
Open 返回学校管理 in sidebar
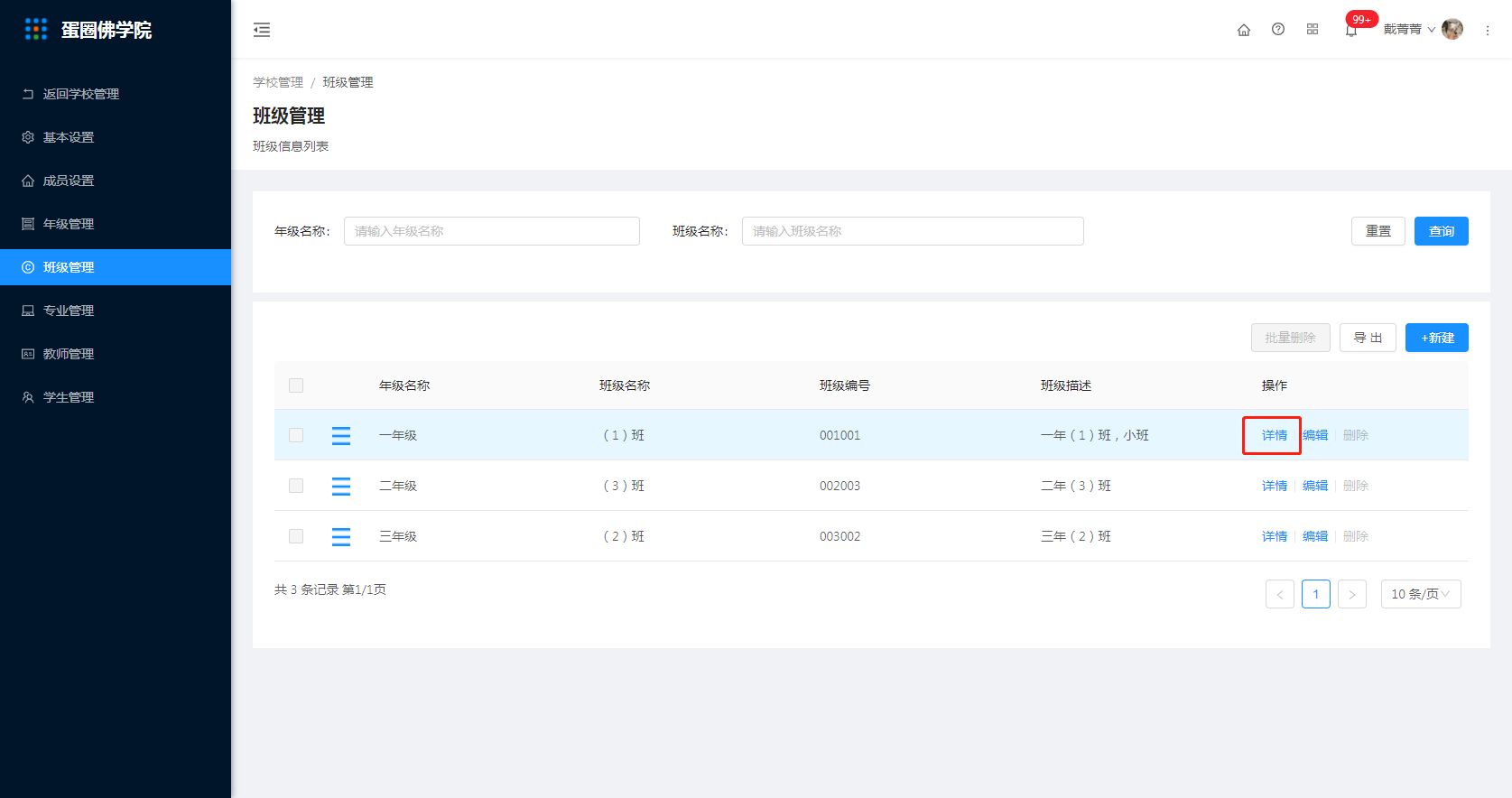pos(116,94)
